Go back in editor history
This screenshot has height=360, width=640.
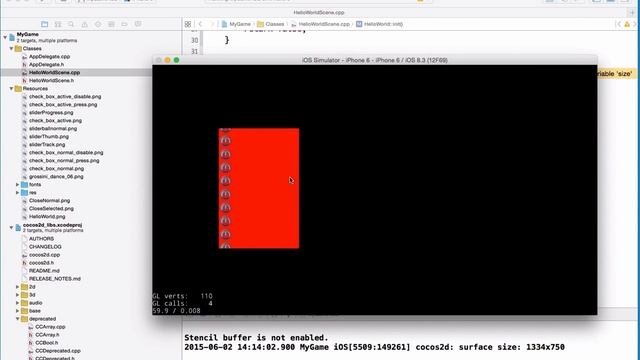(x=200, y=24)
